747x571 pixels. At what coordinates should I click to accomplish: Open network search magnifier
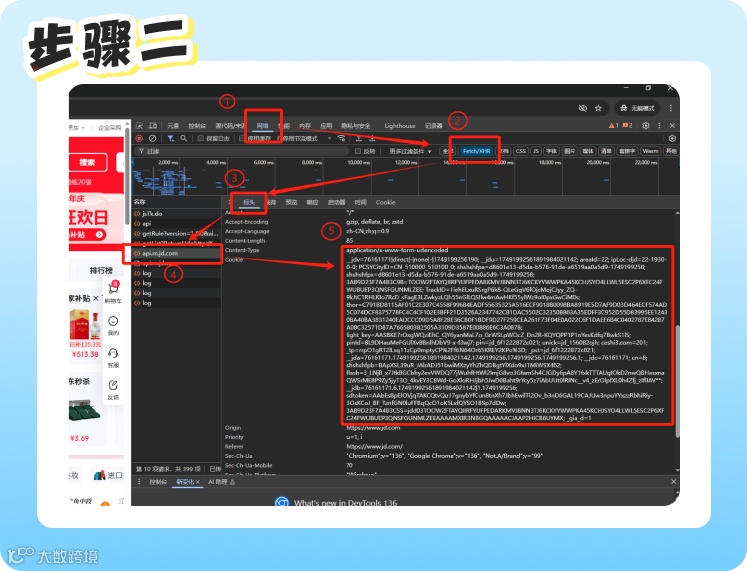(x=184, y=139)
